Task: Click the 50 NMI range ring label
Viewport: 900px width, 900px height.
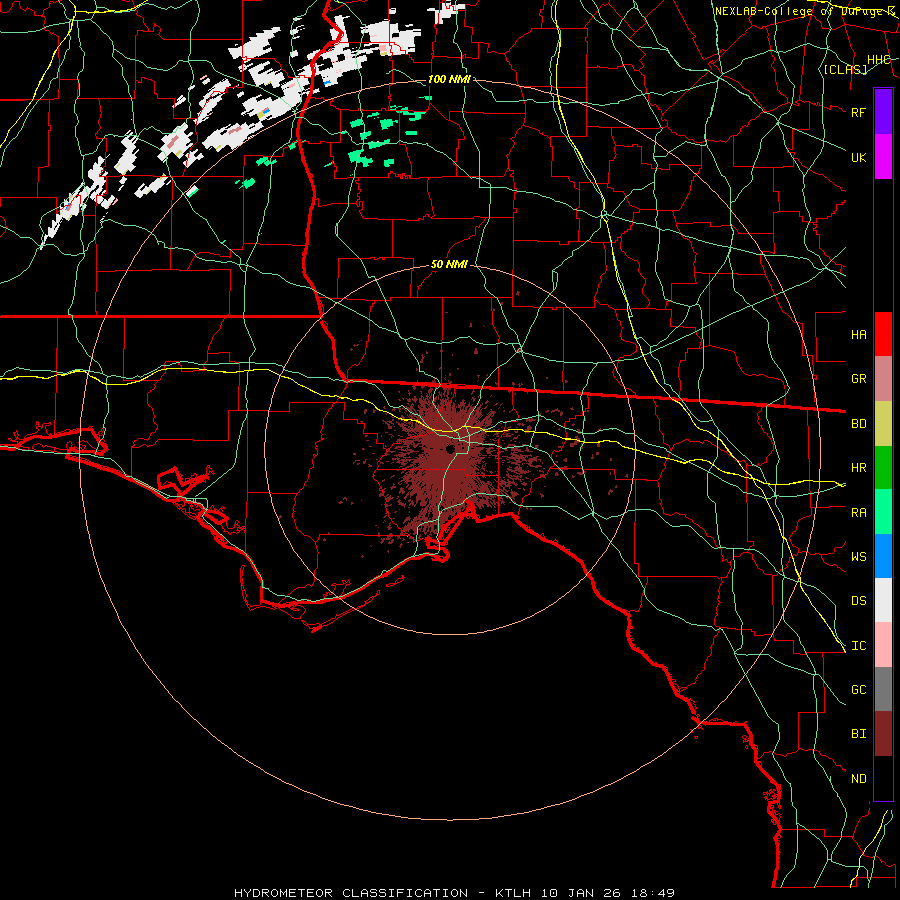Action: coord(449,264)
